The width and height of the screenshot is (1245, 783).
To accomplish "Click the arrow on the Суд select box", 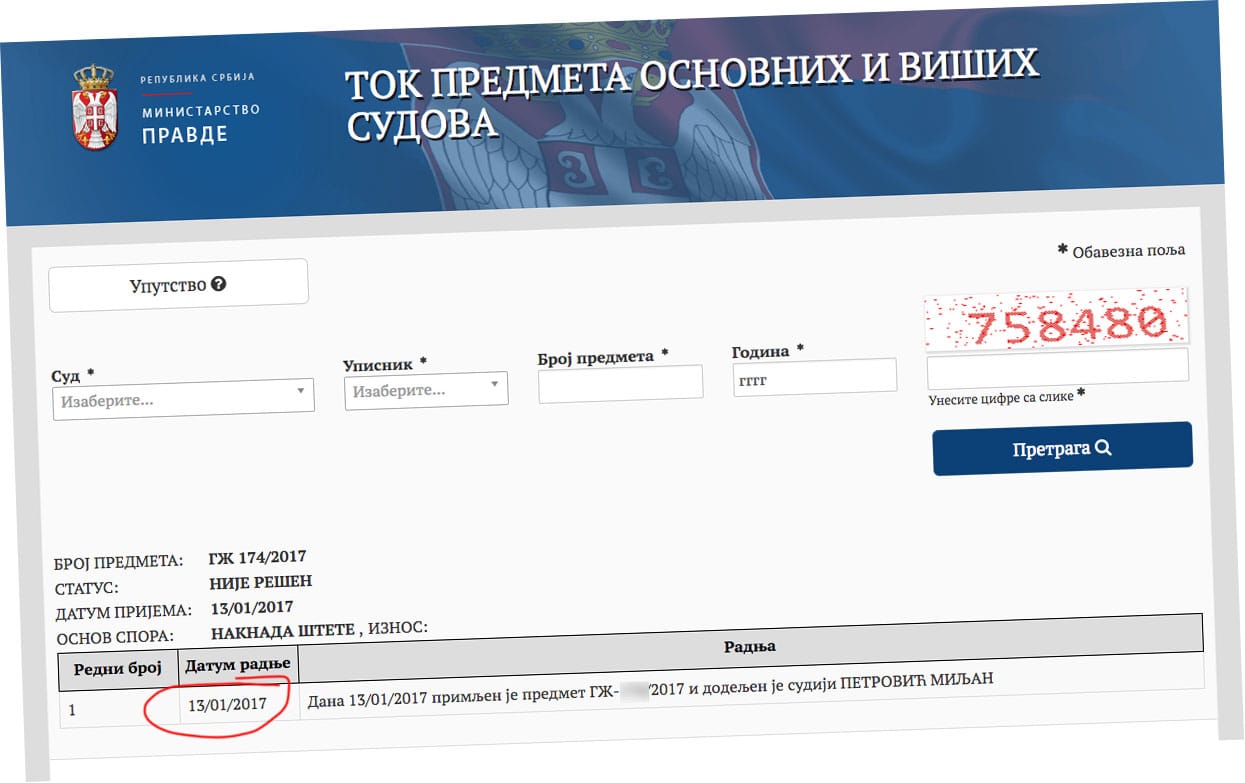I will click(x=301, y=391).
